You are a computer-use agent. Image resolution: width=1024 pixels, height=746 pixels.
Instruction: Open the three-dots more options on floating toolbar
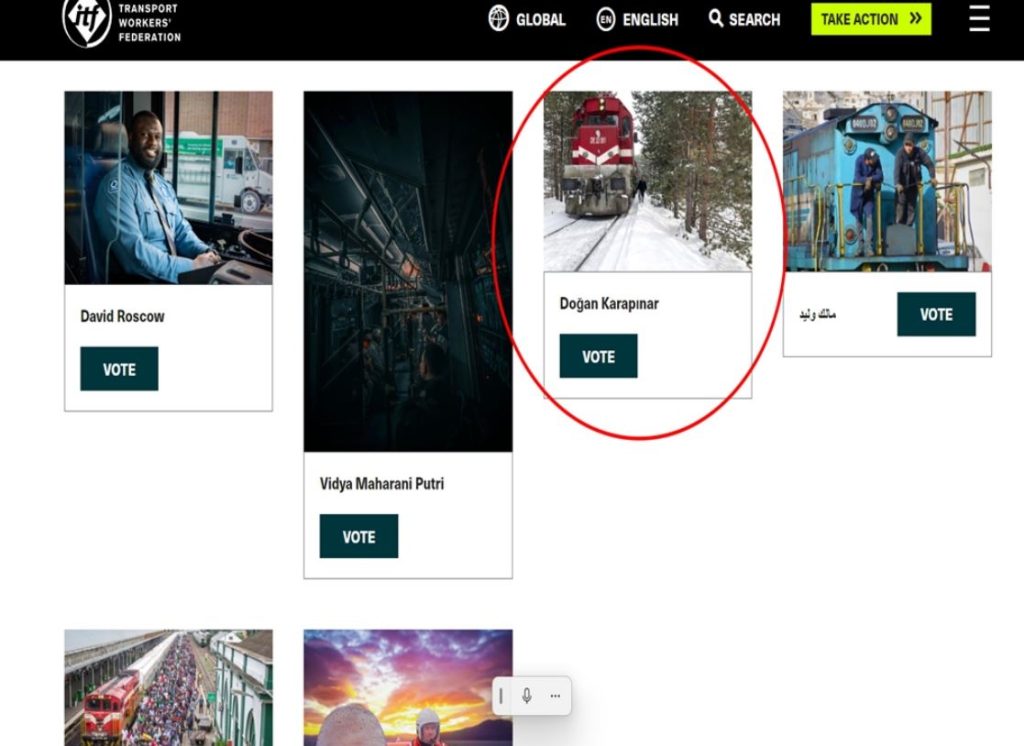[x=555, y=696]
